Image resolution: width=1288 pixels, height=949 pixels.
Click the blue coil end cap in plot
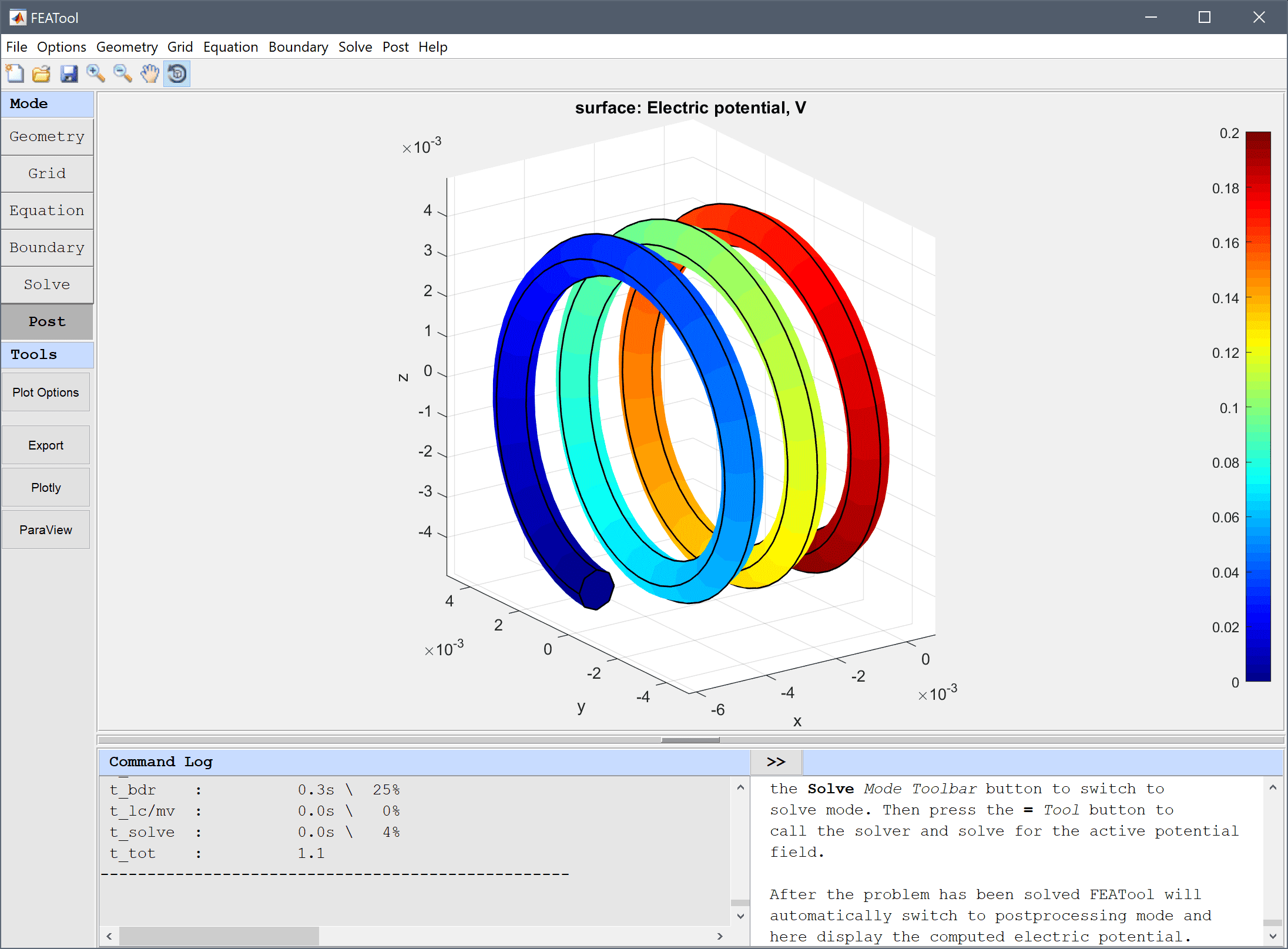597,589
